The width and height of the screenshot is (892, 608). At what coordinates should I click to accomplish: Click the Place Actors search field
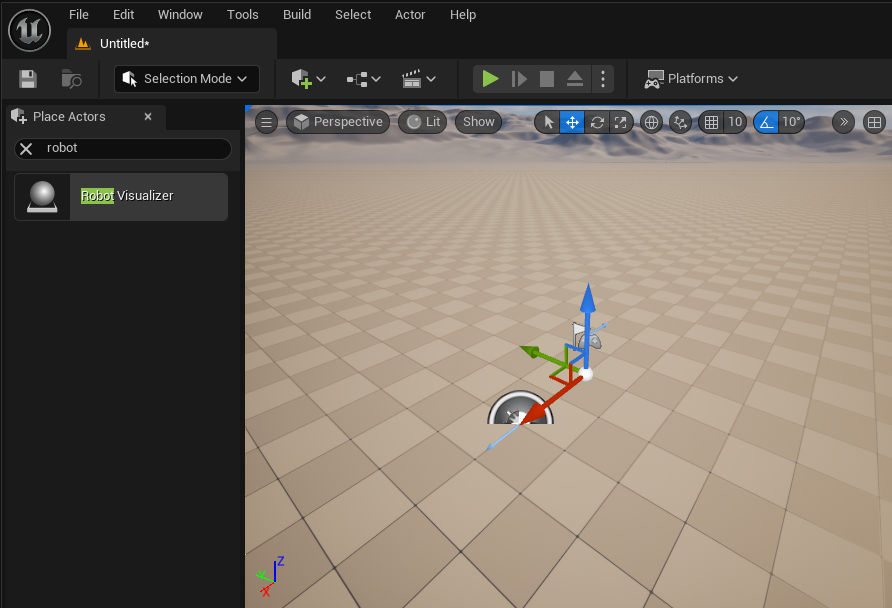pyautogui.click(x=123, y=148)
